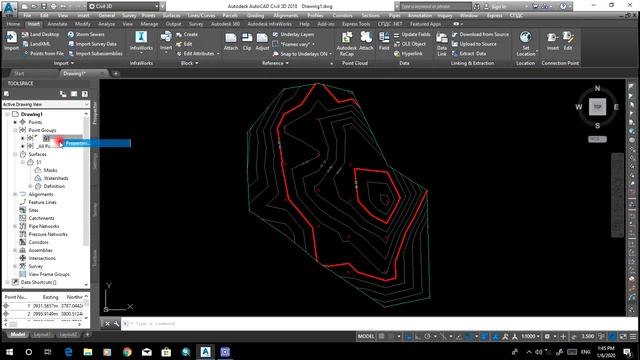Switch to Analyze ribbon tab
This screenshot has width=640, height=360.
tap(107, 24)
